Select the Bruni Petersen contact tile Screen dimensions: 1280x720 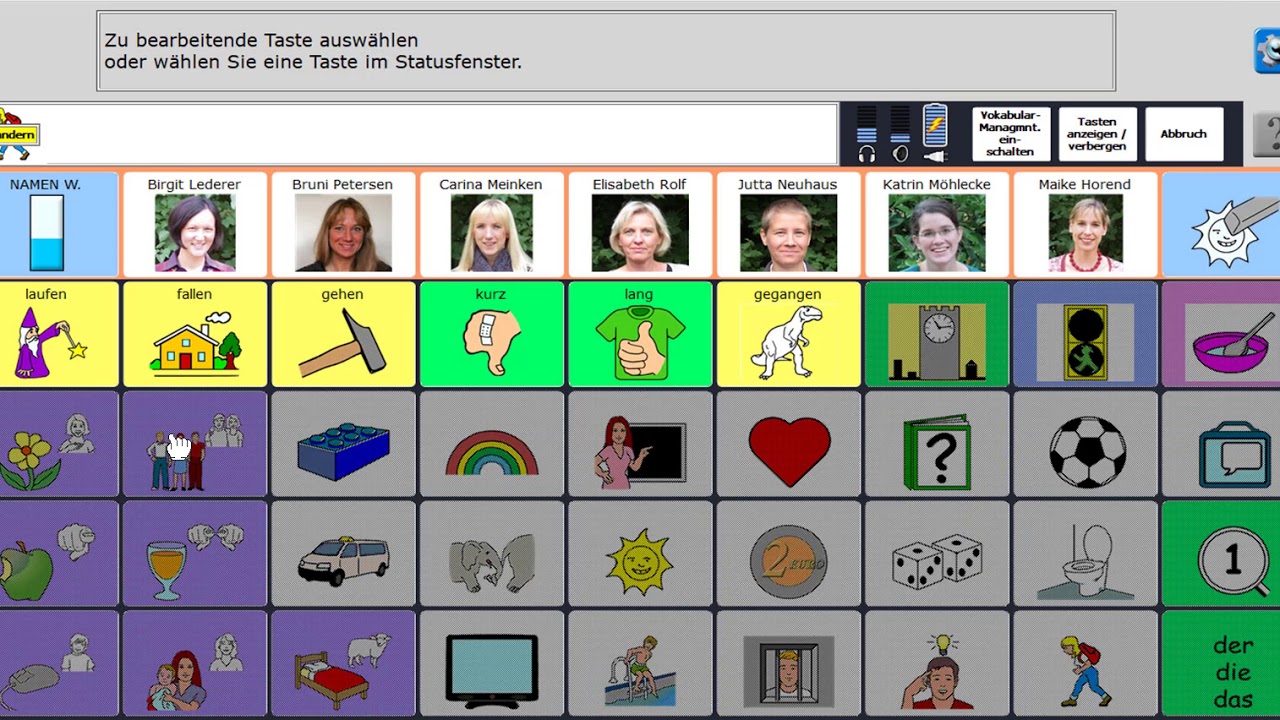tap(343, 225)
